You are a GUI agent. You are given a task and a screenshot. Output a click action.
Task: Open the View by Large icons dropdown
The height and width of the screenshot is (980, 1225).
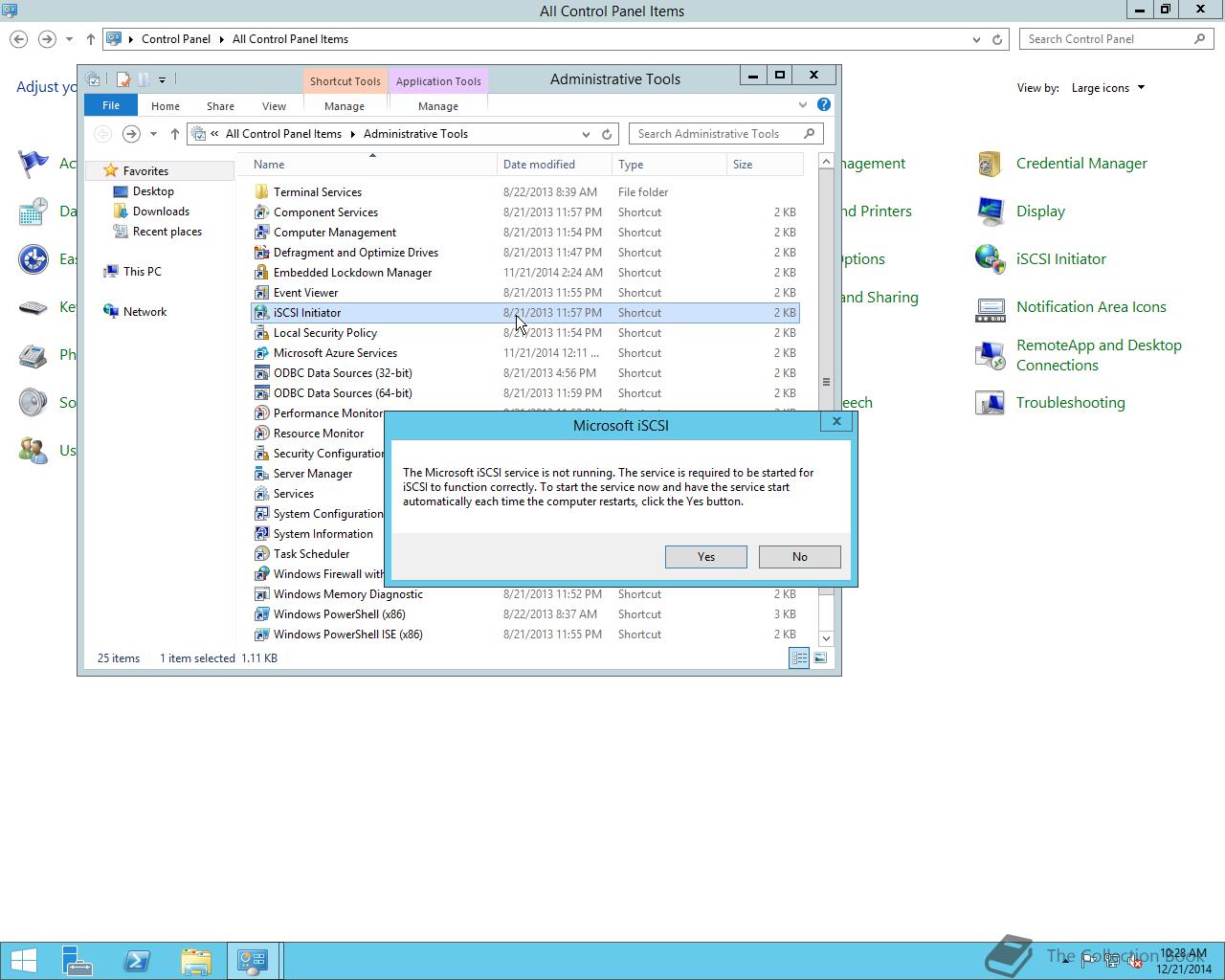[x=1107, y=88]
